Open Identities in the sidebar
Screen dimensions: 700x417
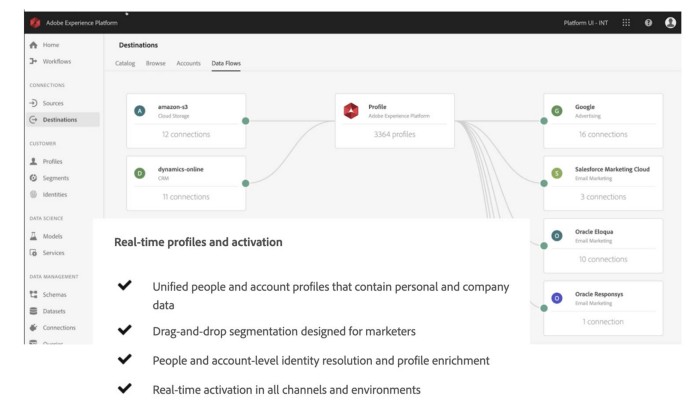pyautogui.click(x=55, y=194)
